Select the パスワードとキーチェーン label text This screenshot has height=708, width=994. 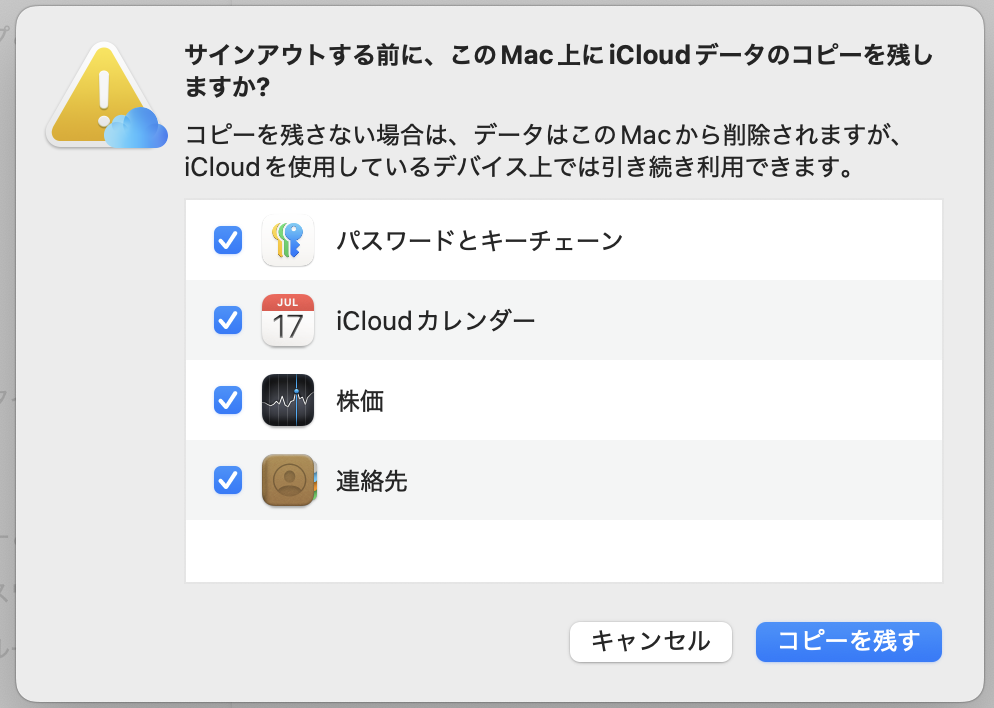(x=479, y=241)
